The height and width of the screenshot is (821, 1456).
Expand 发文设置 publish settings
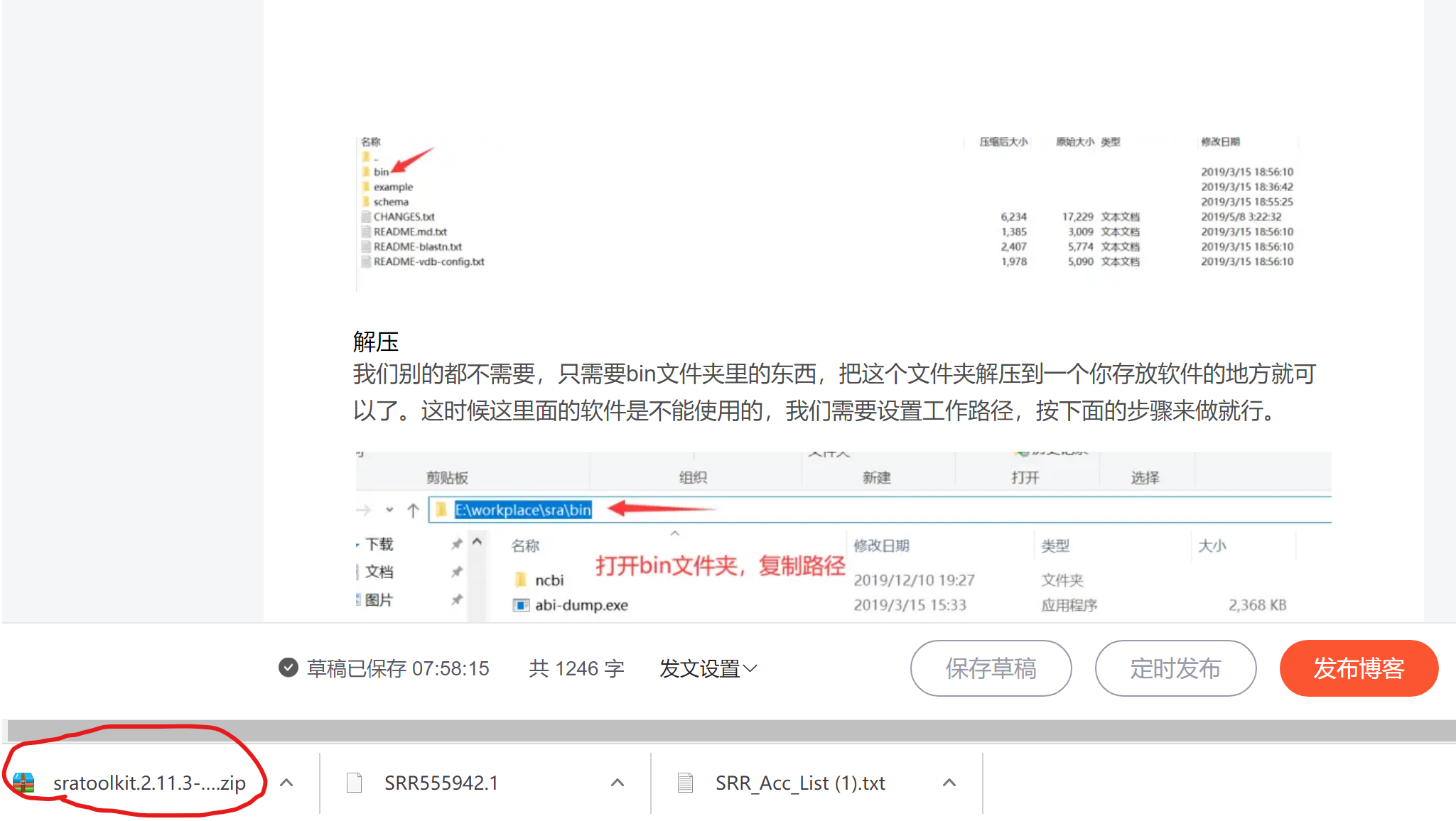click(x=708, y=668)
